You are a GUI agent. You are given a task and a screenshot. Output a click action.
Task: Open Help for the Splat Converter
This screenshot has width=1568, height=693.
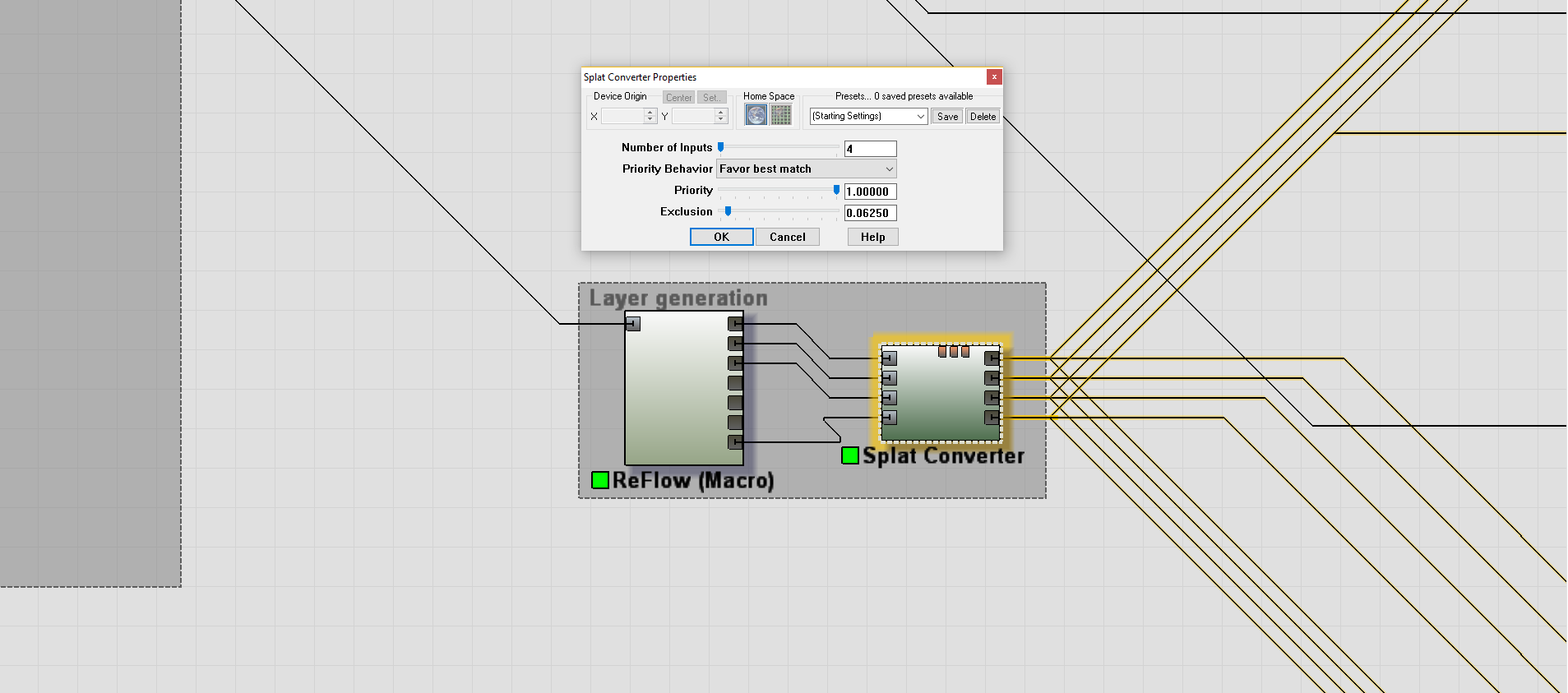pos(872,237)
